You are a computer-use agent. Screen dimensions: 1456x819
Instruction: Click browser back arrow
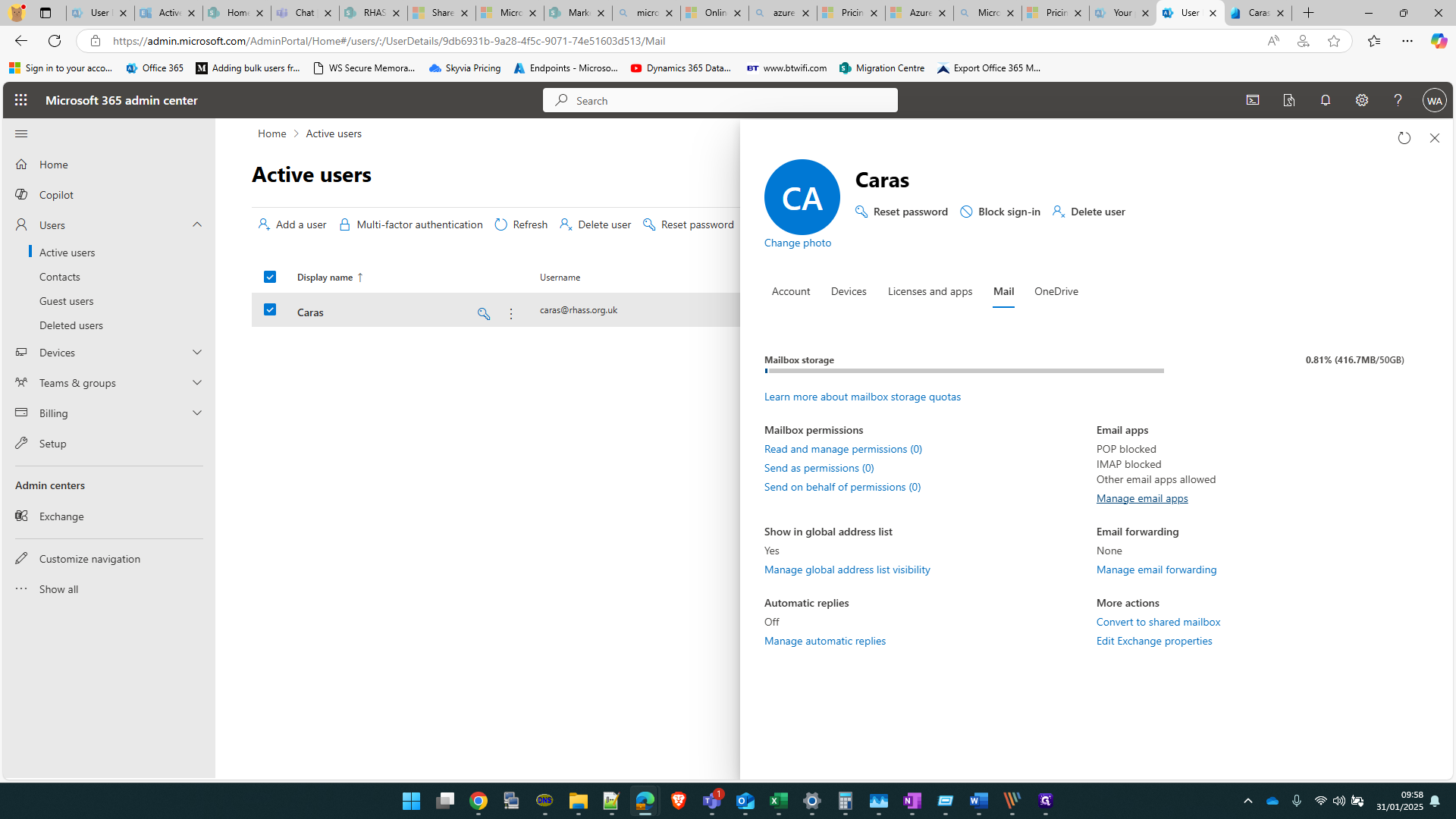tap(21, 41)
